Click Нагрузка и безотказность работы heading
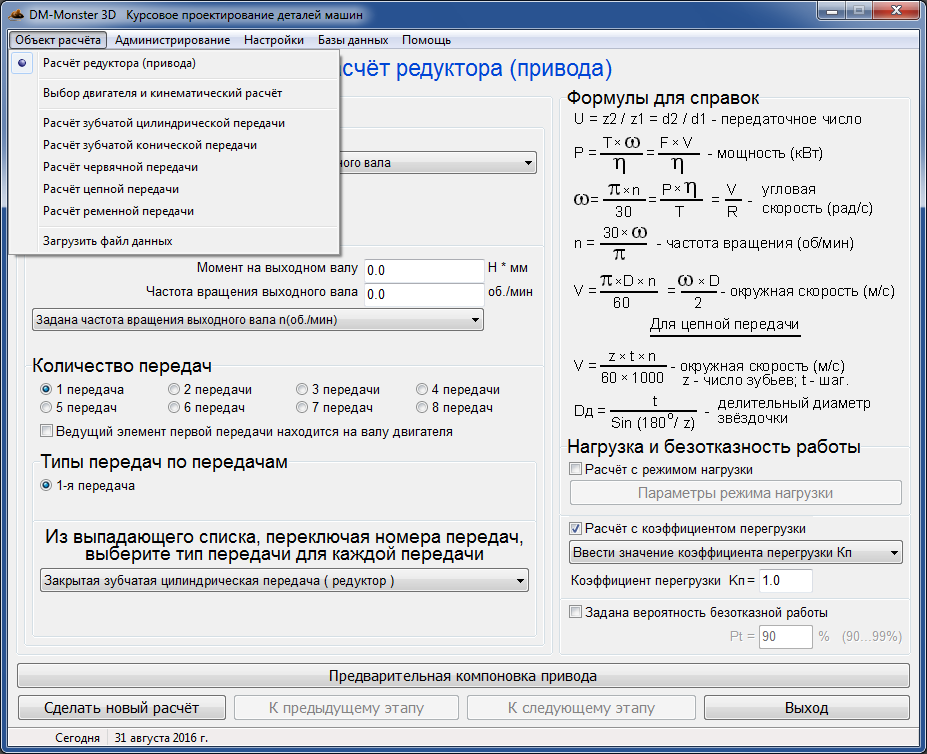The image size is (927, 754). coord(714,446)
